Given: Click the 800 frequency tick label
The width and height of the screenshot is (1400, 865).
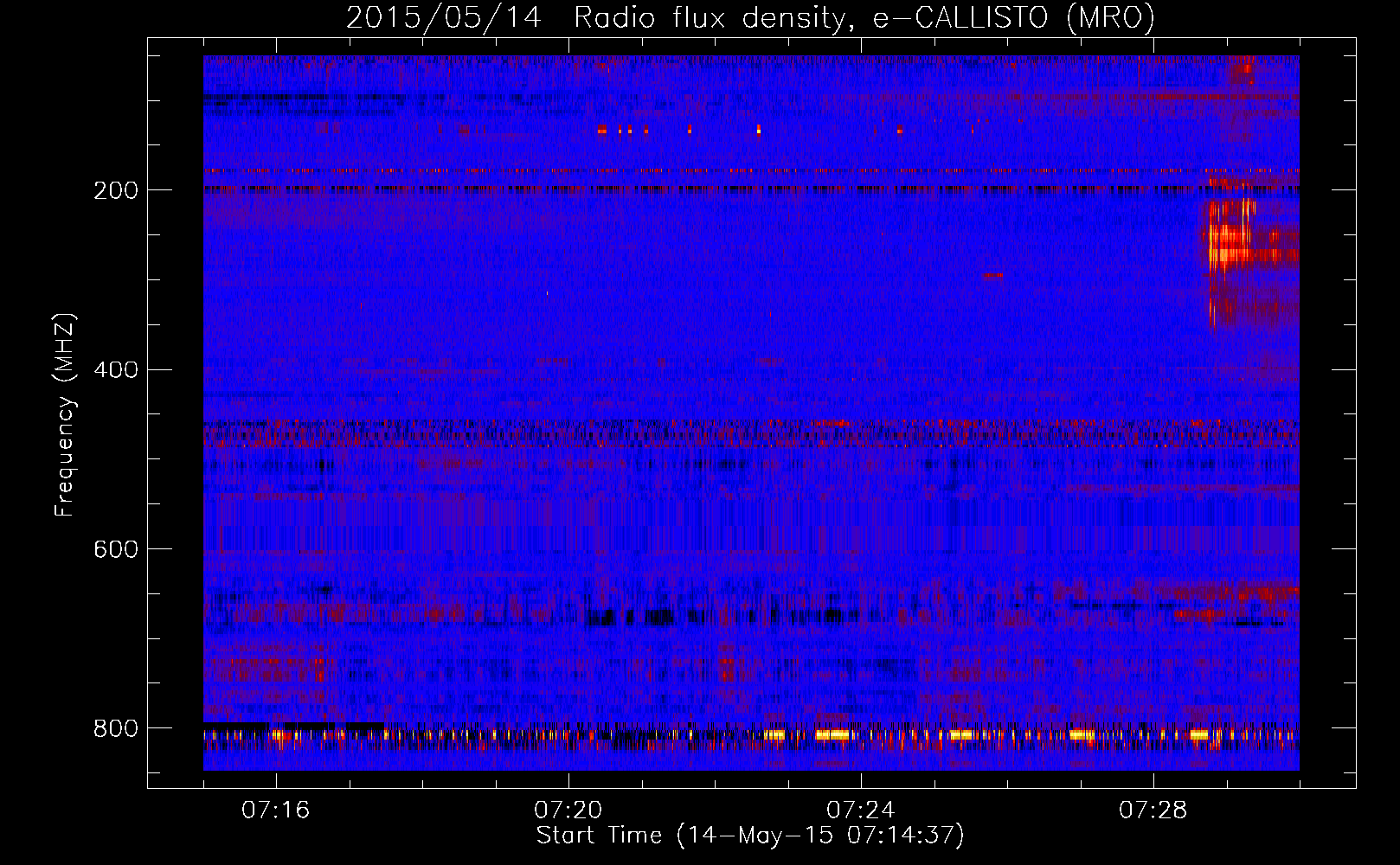Looking at the screenshot, I should (116, 729).
